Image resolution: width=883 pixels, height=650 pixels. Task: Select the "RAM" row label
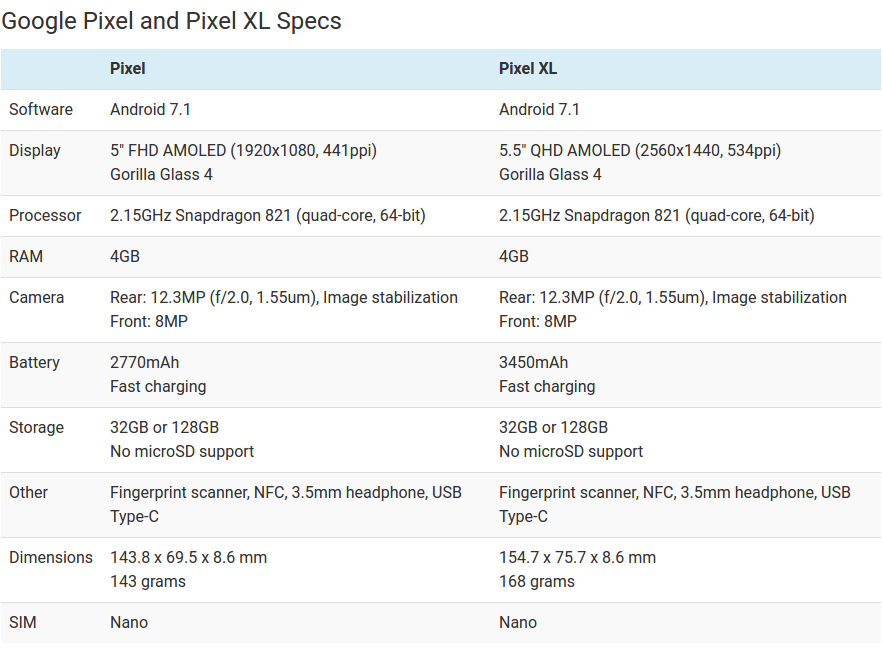[26, 257]
